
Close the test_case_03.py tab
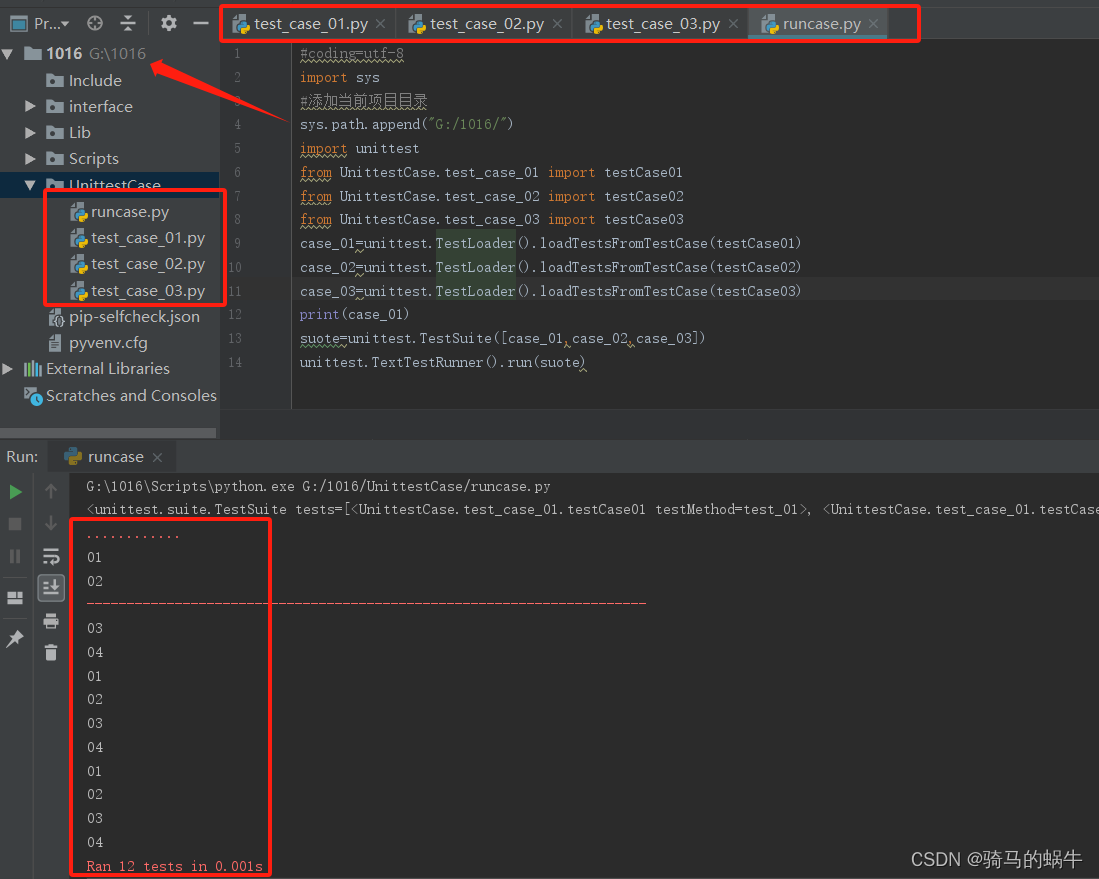click(x=733, y=24)
